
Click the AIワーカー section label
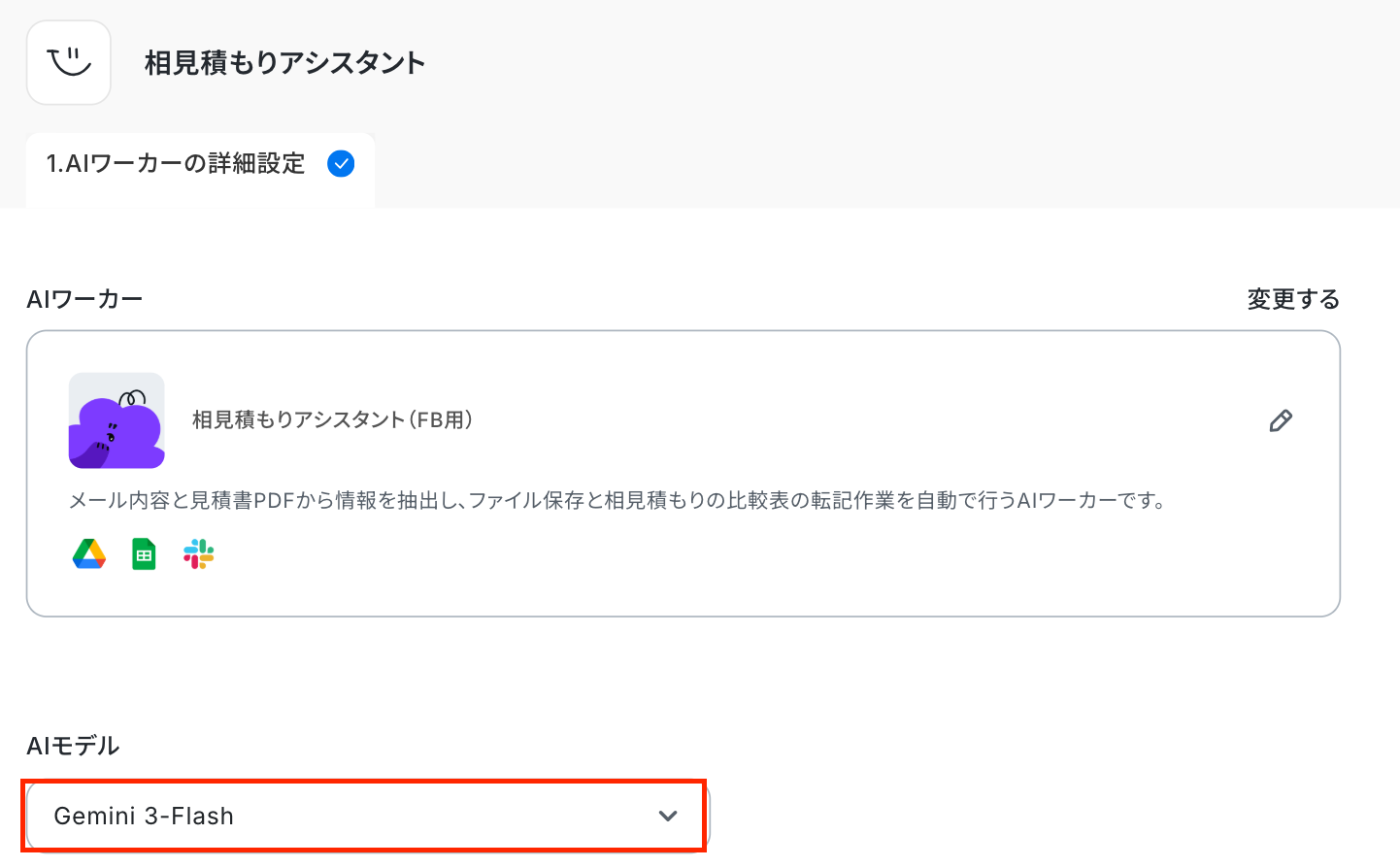coord(84,299)
